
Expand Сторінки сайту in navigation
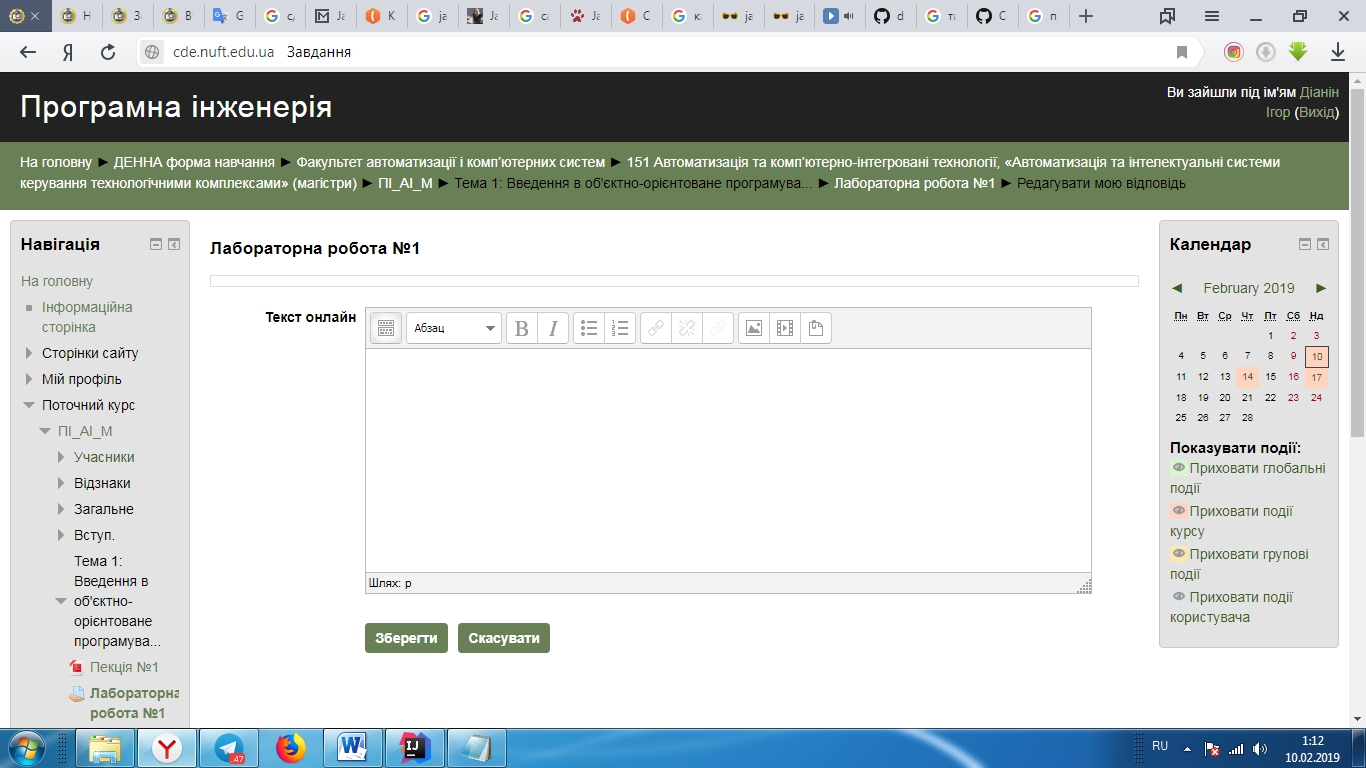[x=29, y=353]
